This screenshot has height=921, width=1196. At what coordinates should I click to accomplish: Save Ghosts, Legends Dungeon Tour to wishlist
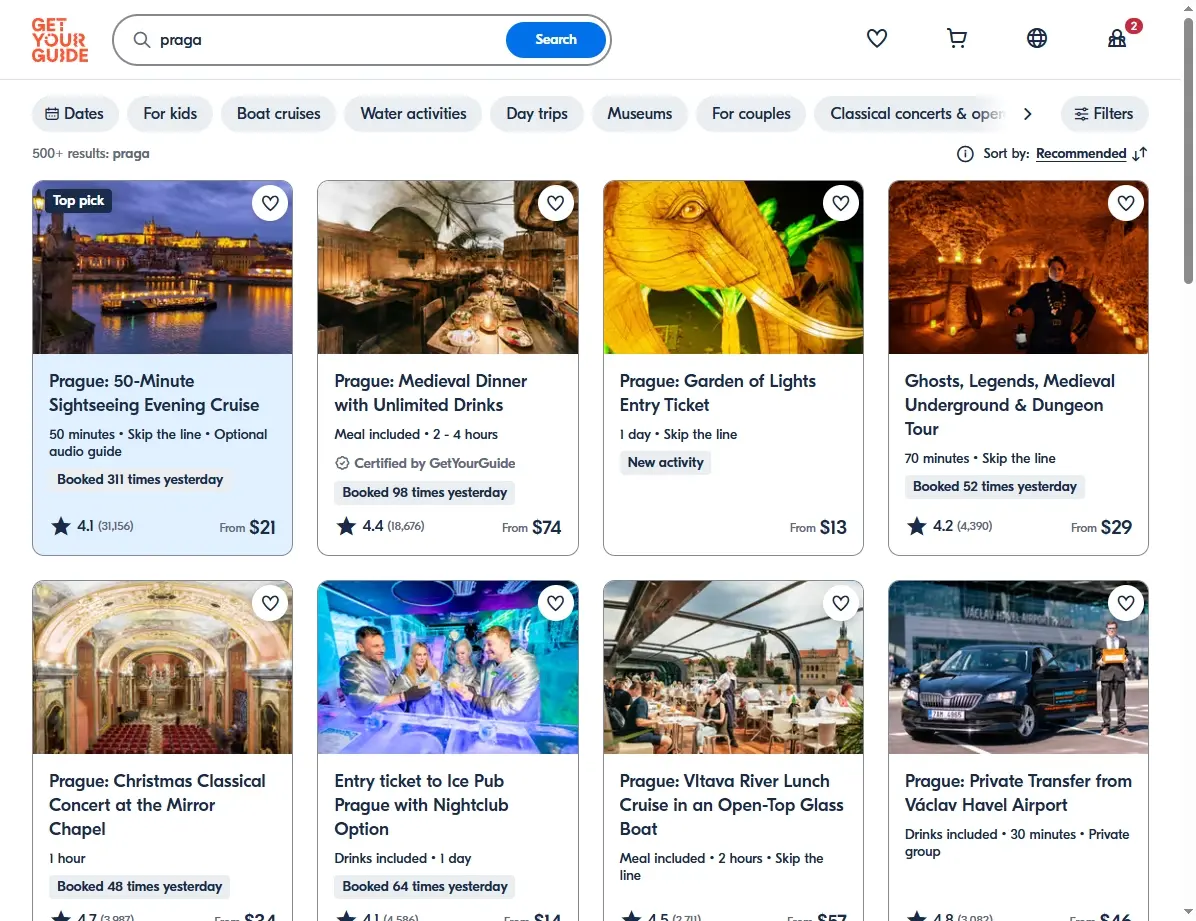[x=1126, y=203]
